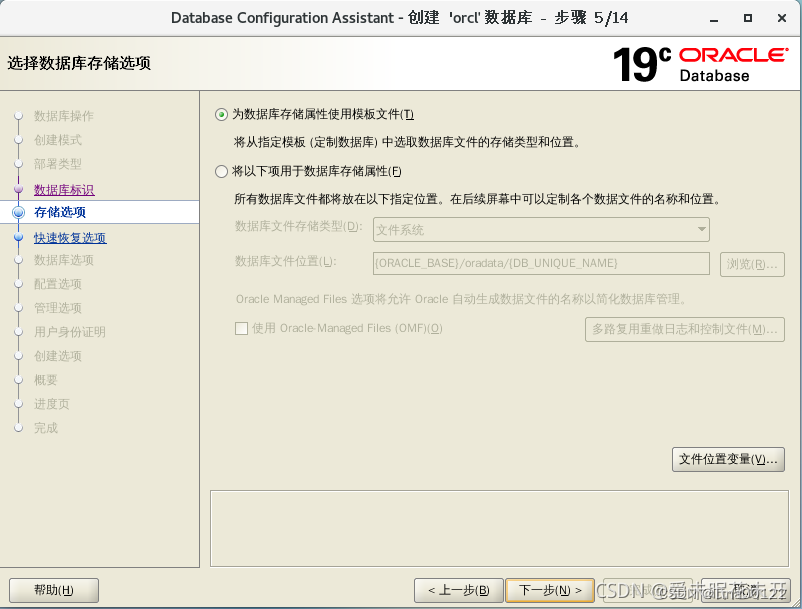This screenshot has height=609, width=802.
Task: Open the 快速恢复选项 step link
Action: coord(70,238)
